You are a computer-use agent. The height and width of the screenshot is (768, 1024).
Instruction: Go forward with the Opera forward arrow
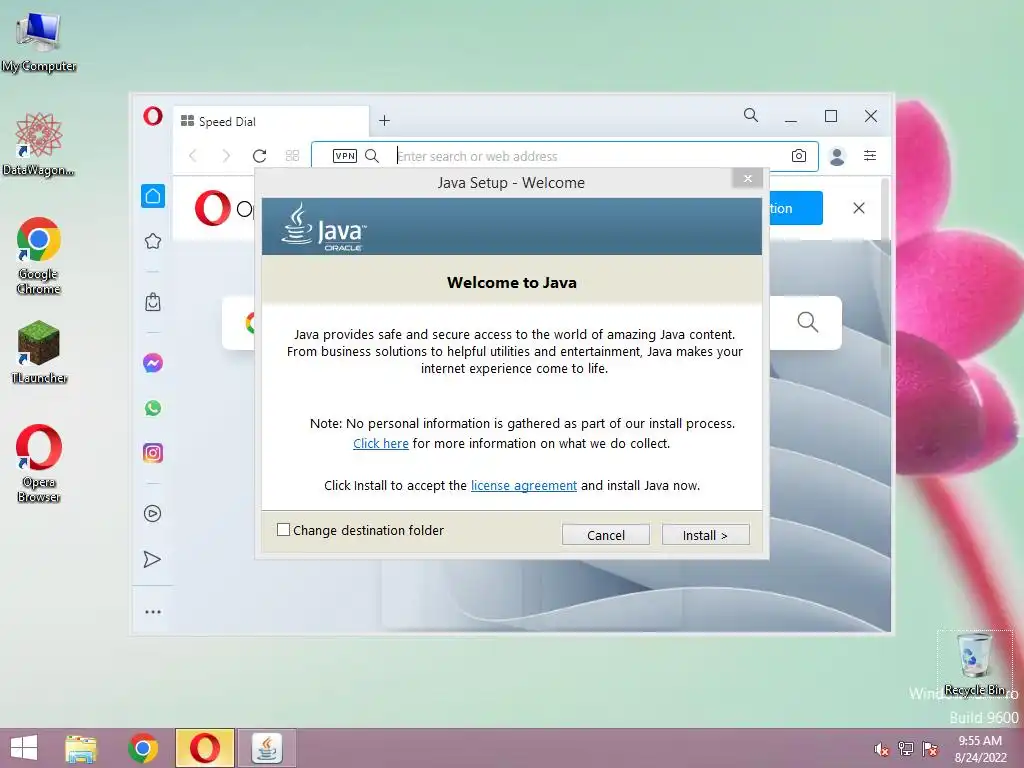click(226, 155)
